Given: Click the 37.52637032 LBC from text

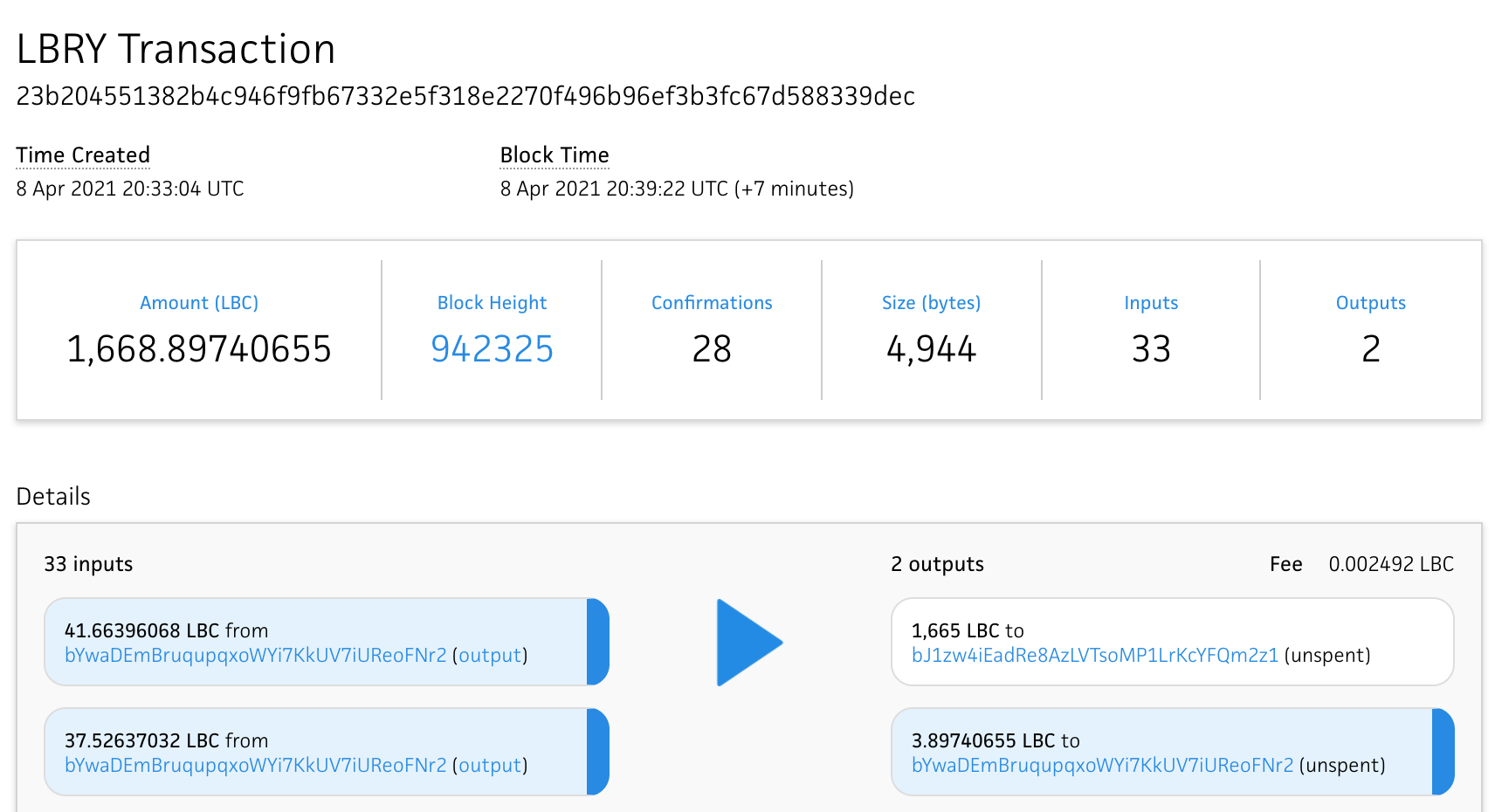Looking at the screenshot, I should click(x=166, y=740).
